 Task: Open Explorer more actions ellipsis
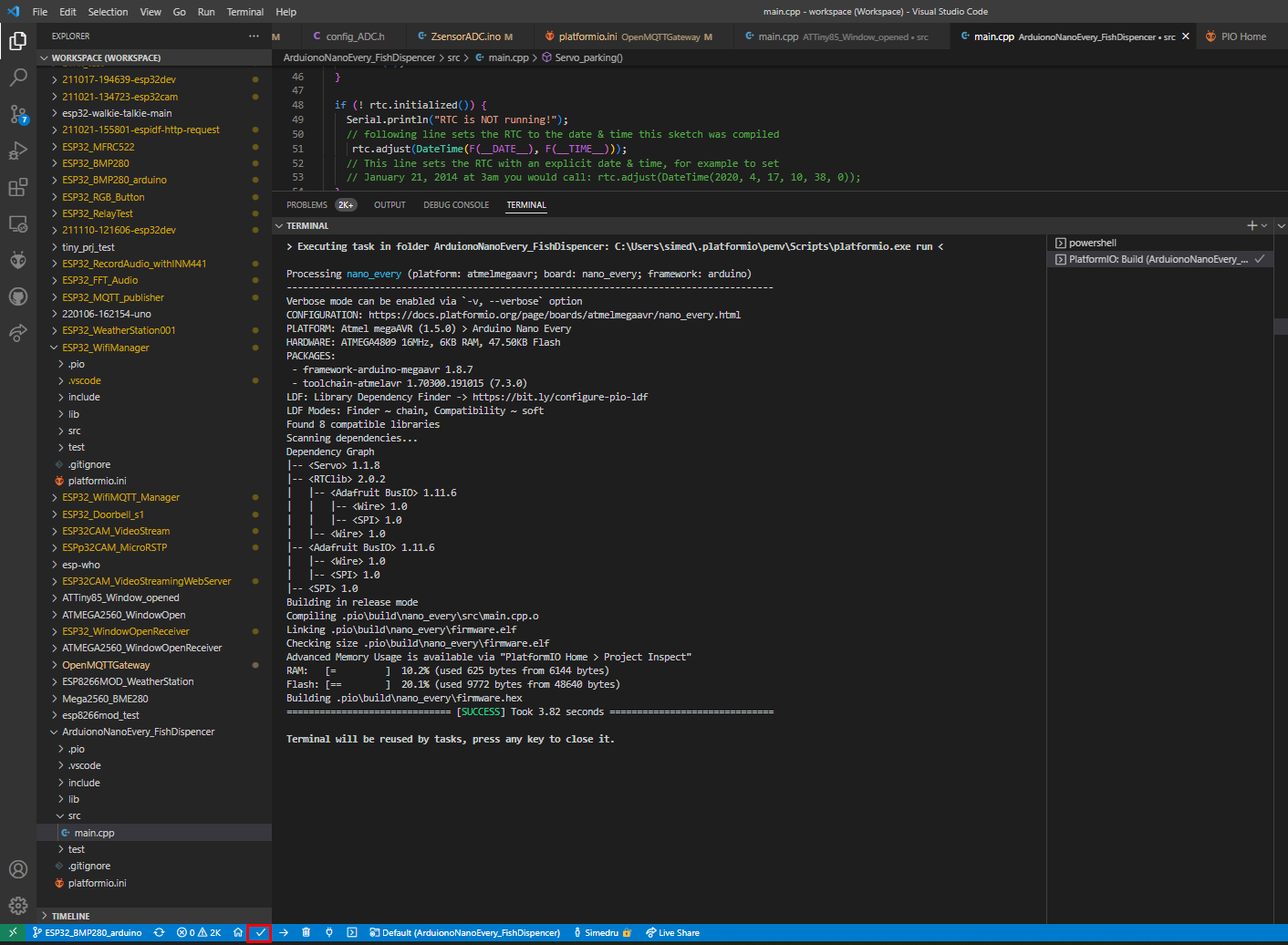coord(254,36)
